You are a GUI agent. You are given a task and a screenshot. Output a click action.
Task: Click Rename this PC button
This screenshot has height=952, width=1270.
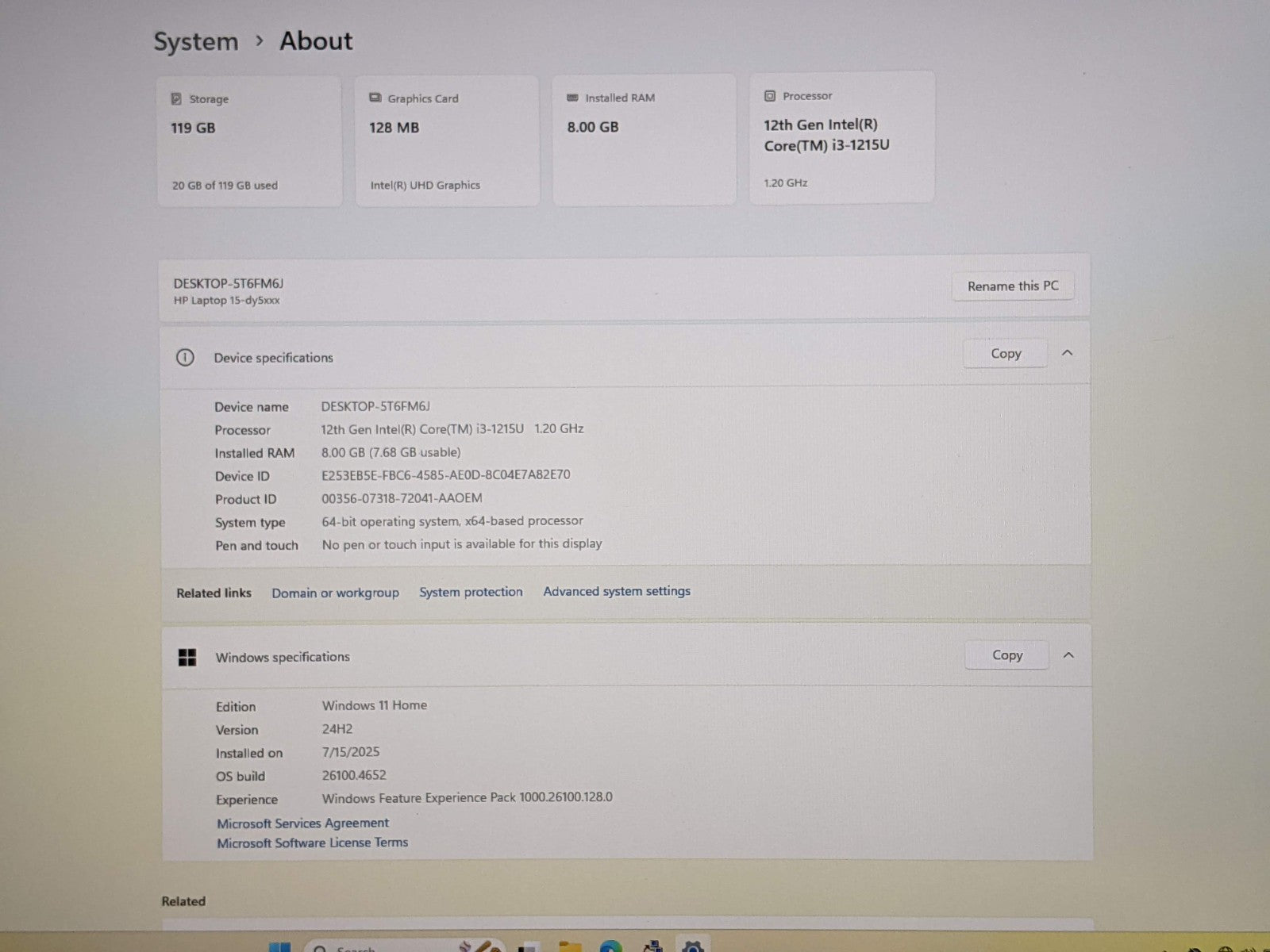(1013, 286)
